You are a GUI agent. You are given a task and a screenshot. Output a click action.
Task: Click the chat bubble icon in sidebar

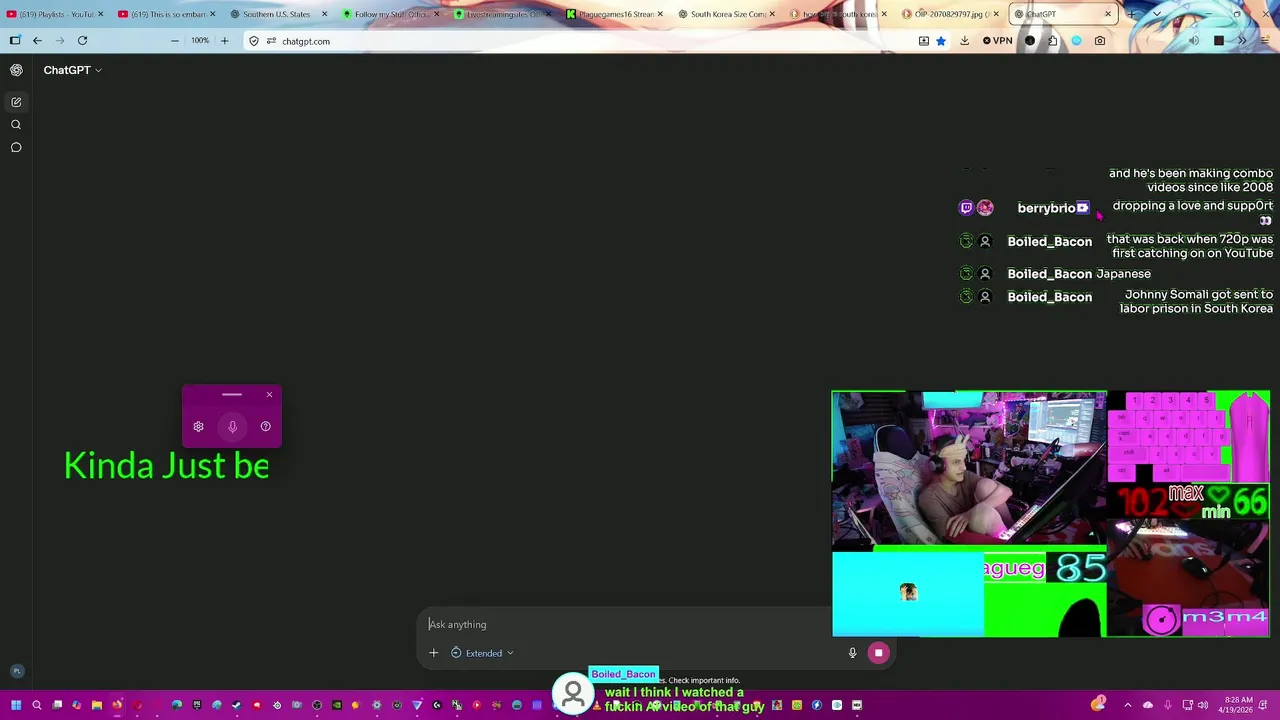[16, 148]
